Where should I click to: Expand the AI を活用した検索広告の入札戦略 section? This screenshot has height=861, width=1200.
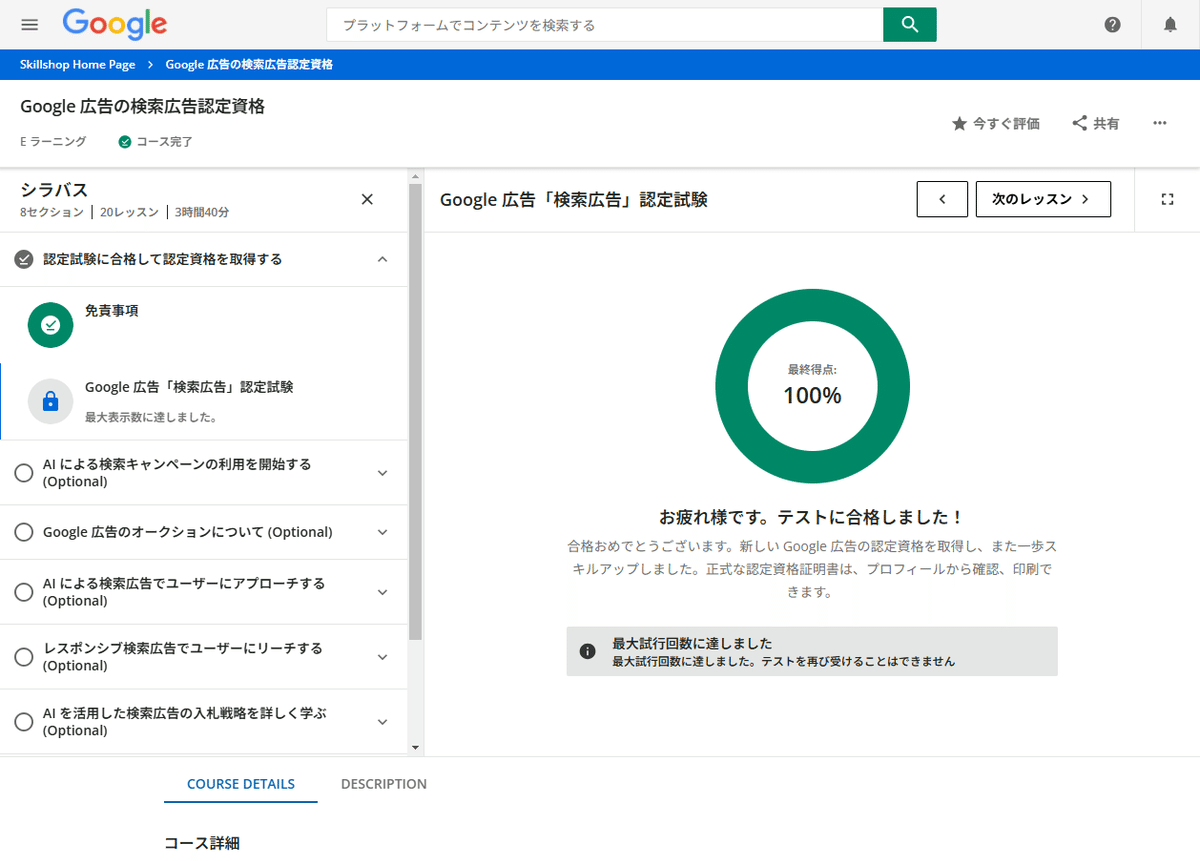(x=382, y=722)
